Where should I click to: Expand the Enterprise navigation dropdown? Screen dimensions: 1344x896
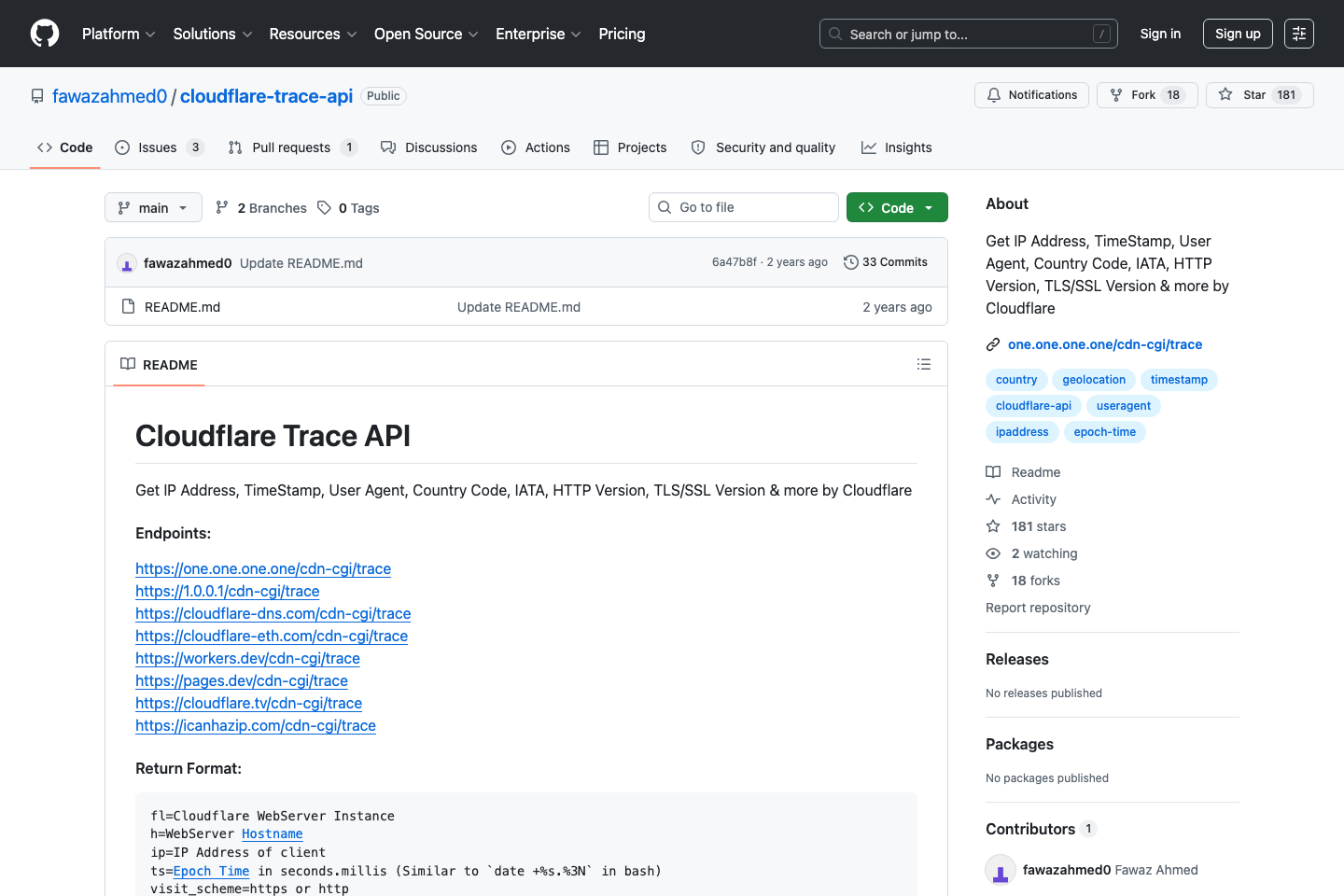click(x=538, y=34)
